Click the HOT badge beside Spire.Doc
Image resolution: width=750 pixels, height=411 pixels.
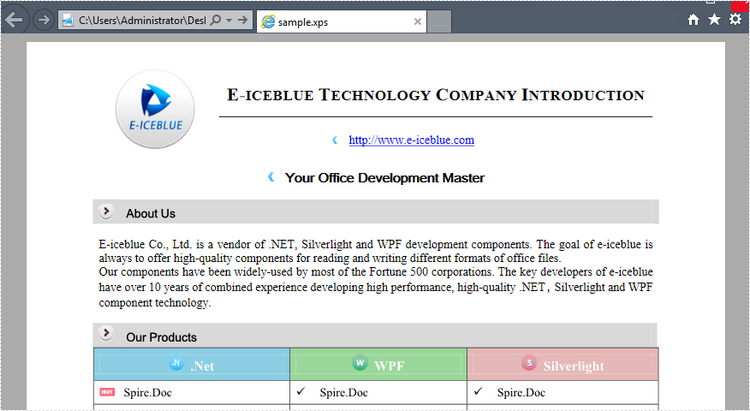pos(107,392)
